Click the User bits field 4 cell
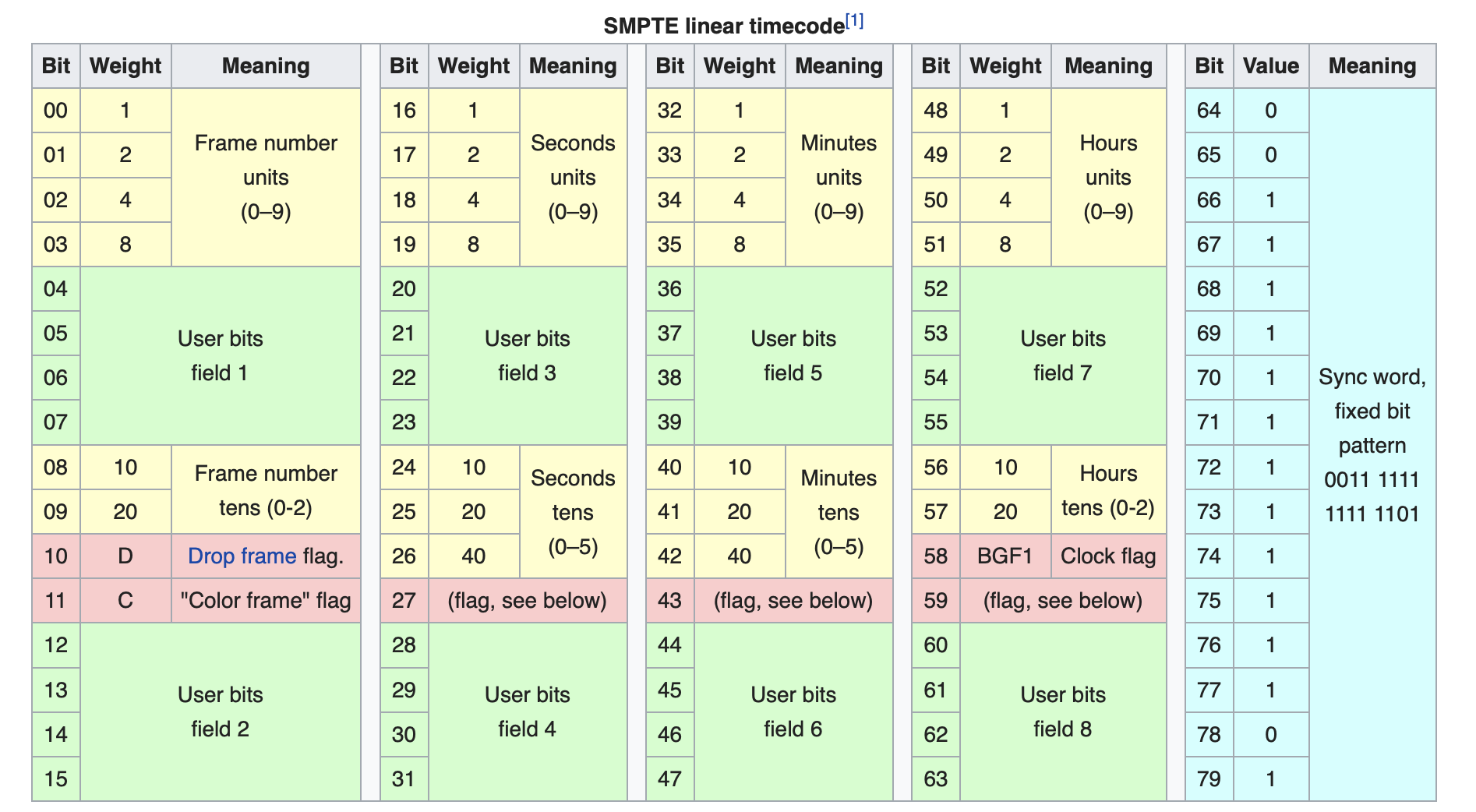1476x812 pixels. pos(528,711)
